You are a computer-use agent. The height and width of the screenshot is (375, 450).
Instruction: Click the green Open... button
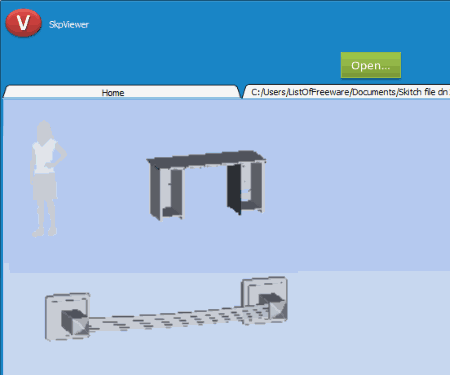pyautogui.click(x=371, y=65)
